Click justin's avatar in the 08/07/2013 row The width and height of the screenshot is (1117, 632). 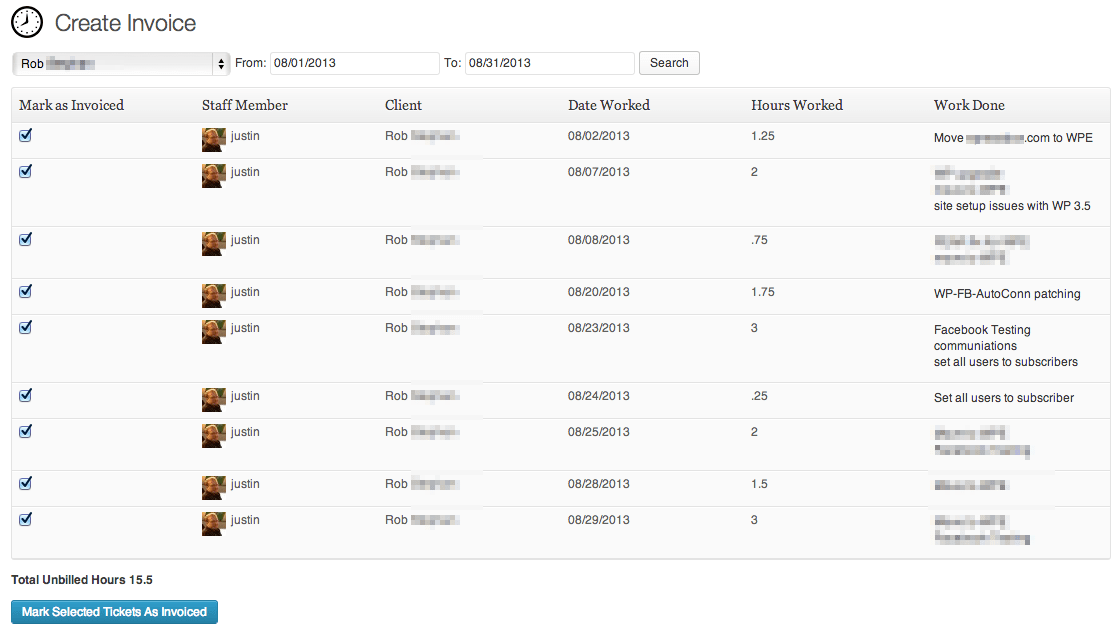213,176
